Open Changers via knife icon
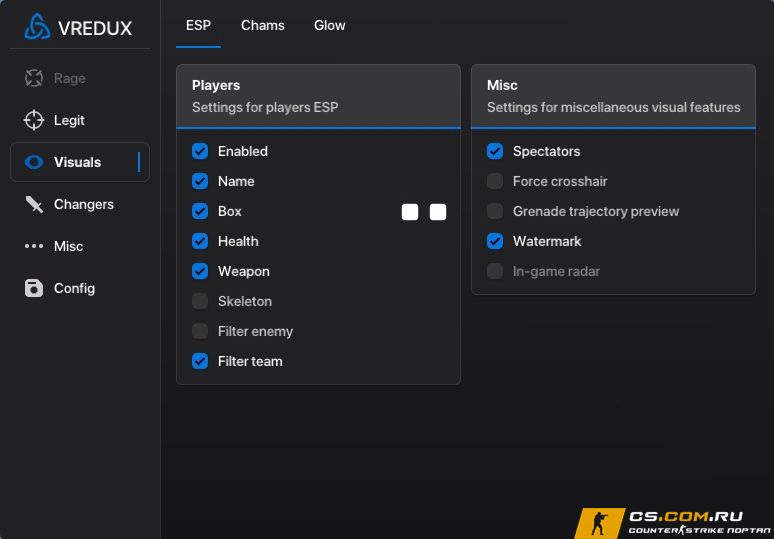 coord(34,204)
